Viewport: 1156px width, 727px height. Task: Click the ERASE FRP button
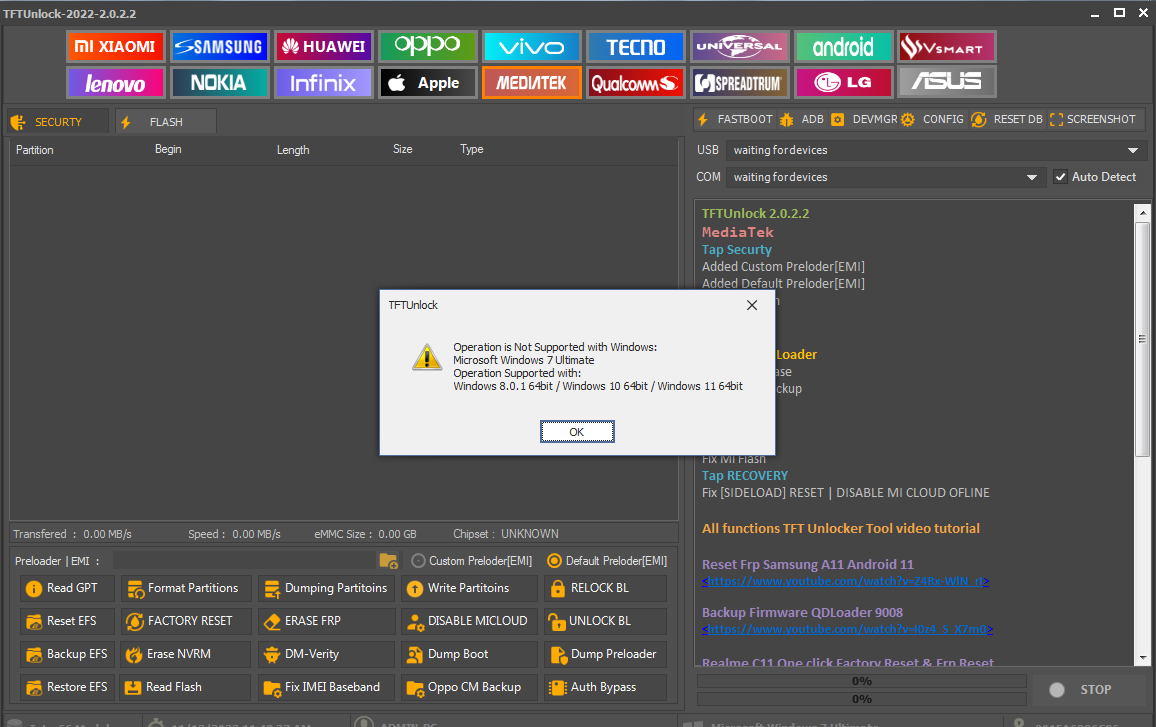point(327,621)
